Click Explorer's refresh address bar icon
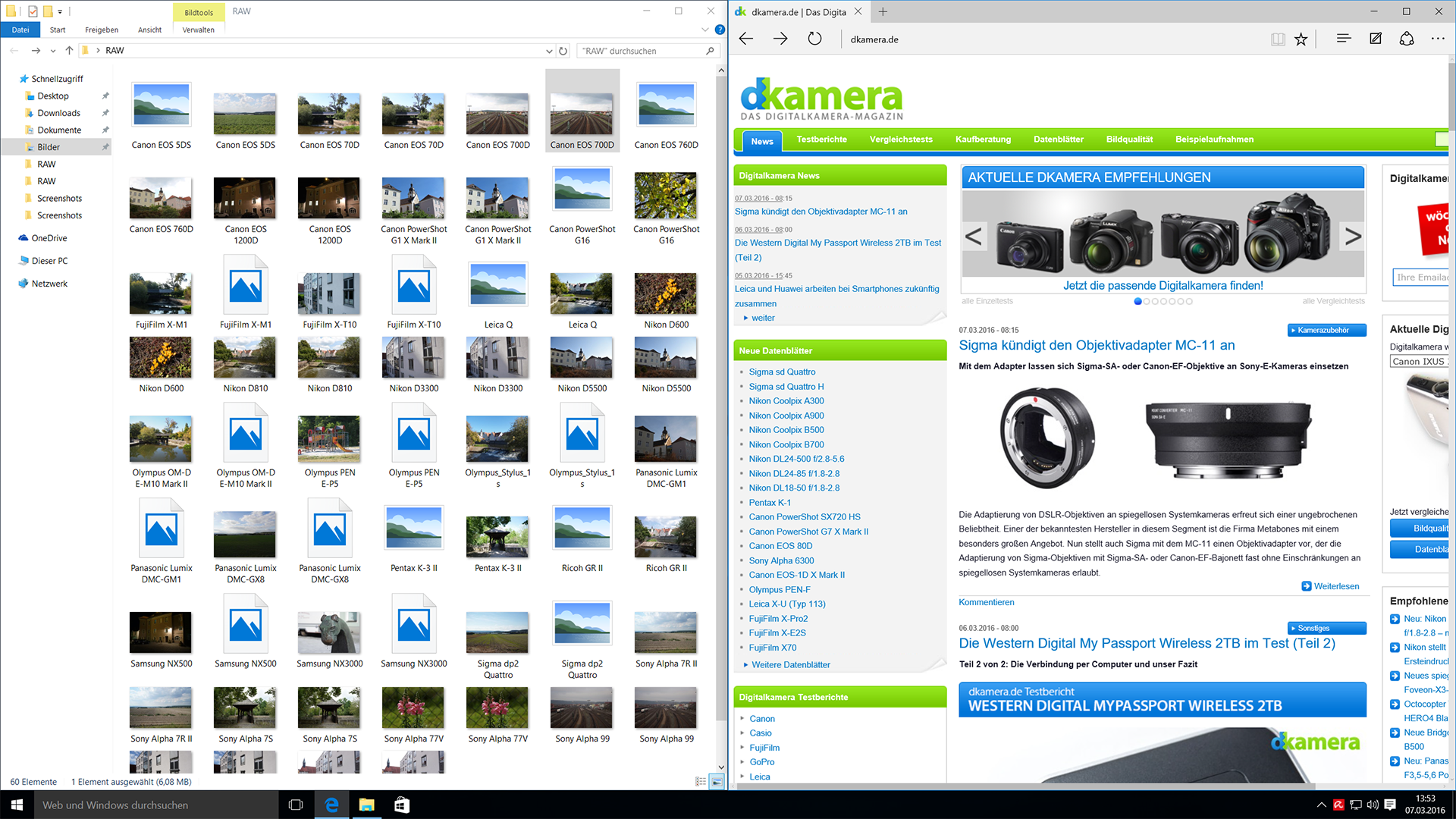This screenshot has width=1456, height=819. point(563,51)
